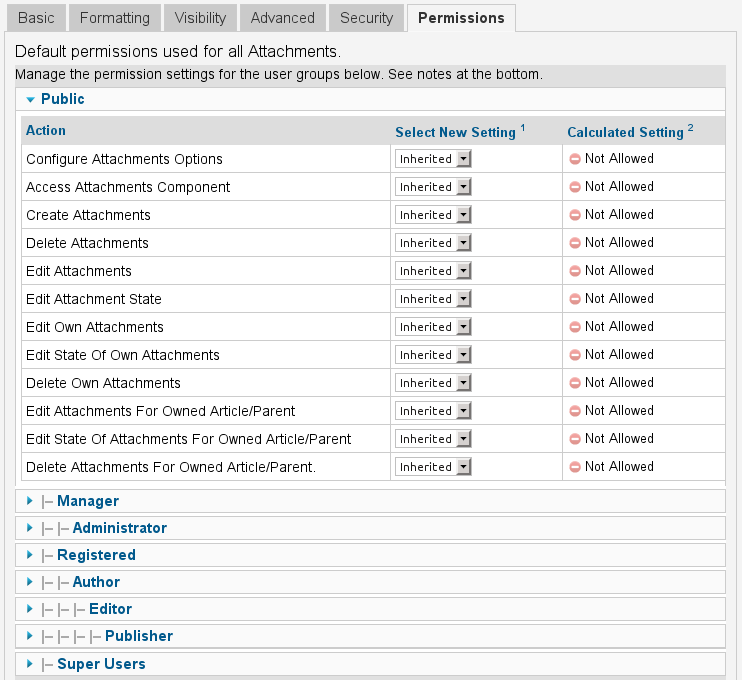The width and height of the screenshot is (742, 680).
Task: Expand the Administrator group permissions
Action: pos(119,528)
